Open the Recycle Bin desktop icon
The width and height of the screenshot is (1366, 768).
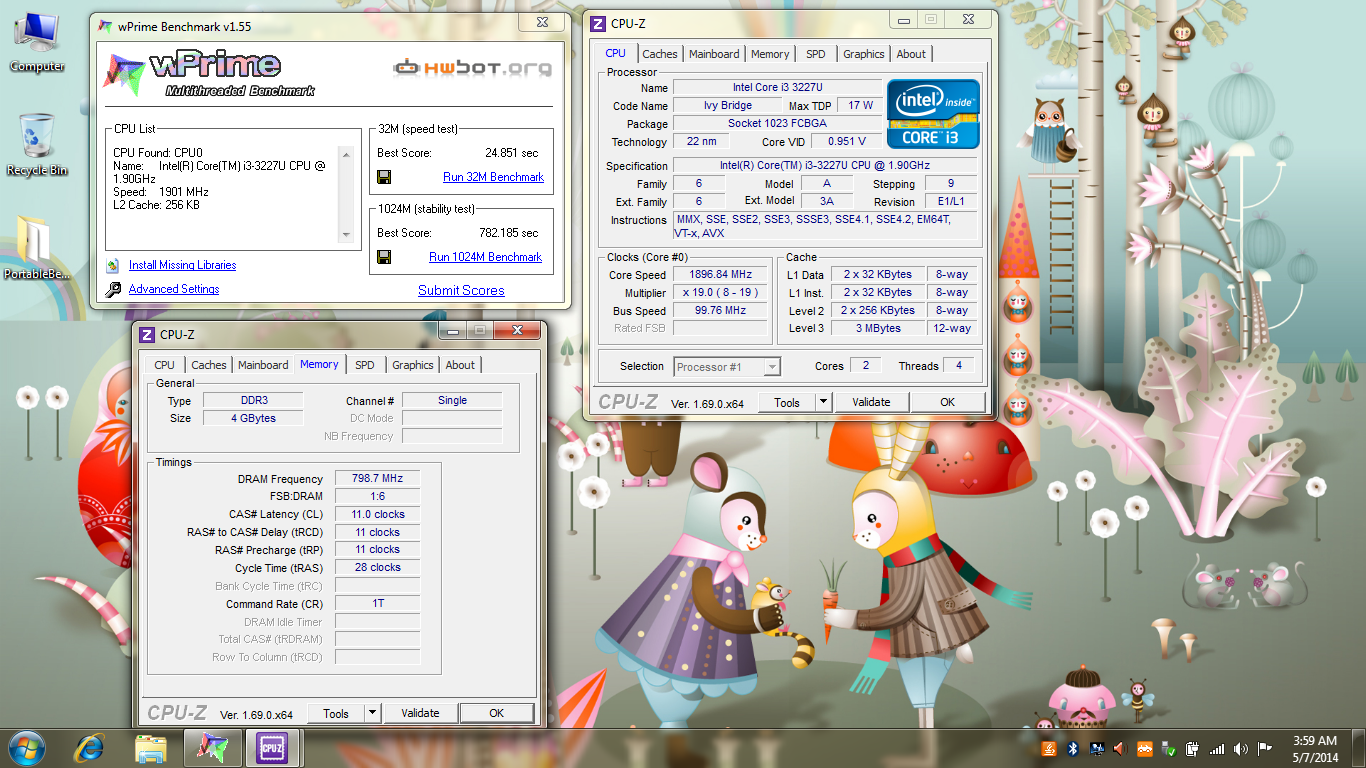tap(36, 145)
